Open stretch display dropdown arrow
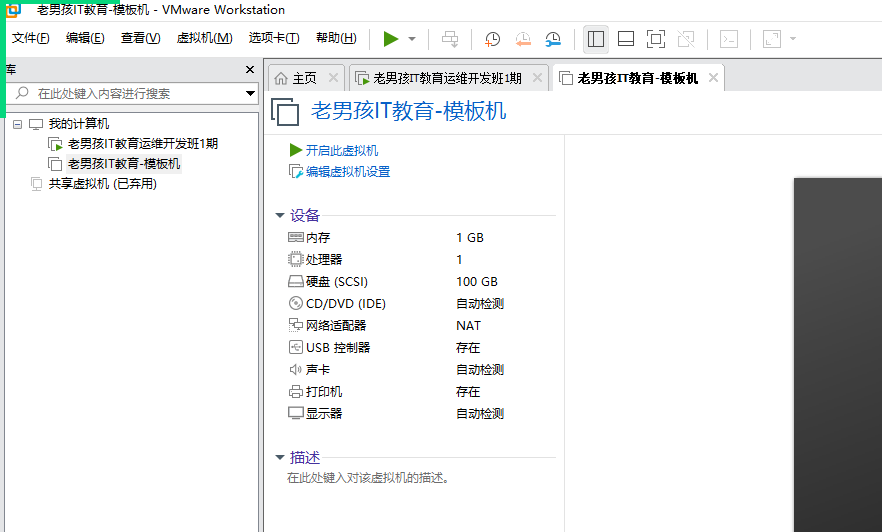This screenshot has height=532, width=882. pos(793,39)
